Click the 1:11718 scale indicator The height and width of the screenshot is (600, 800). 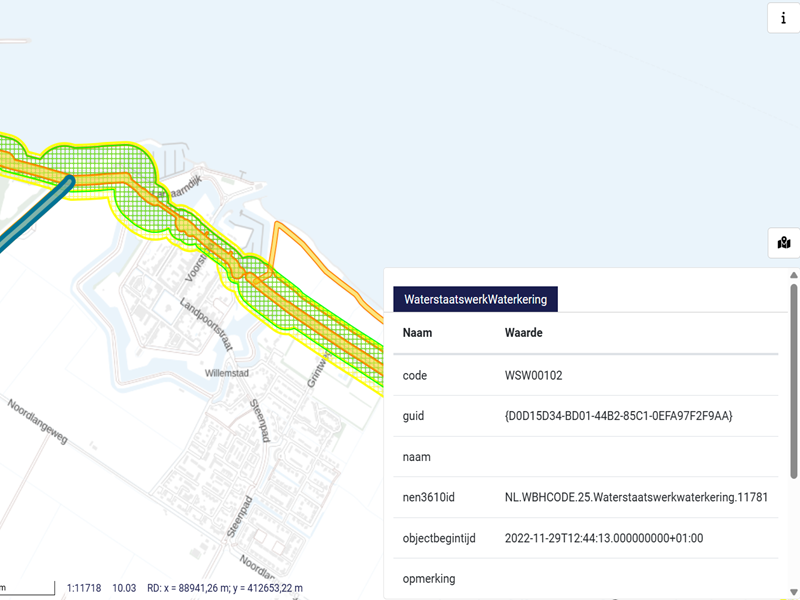pos(84,588)
